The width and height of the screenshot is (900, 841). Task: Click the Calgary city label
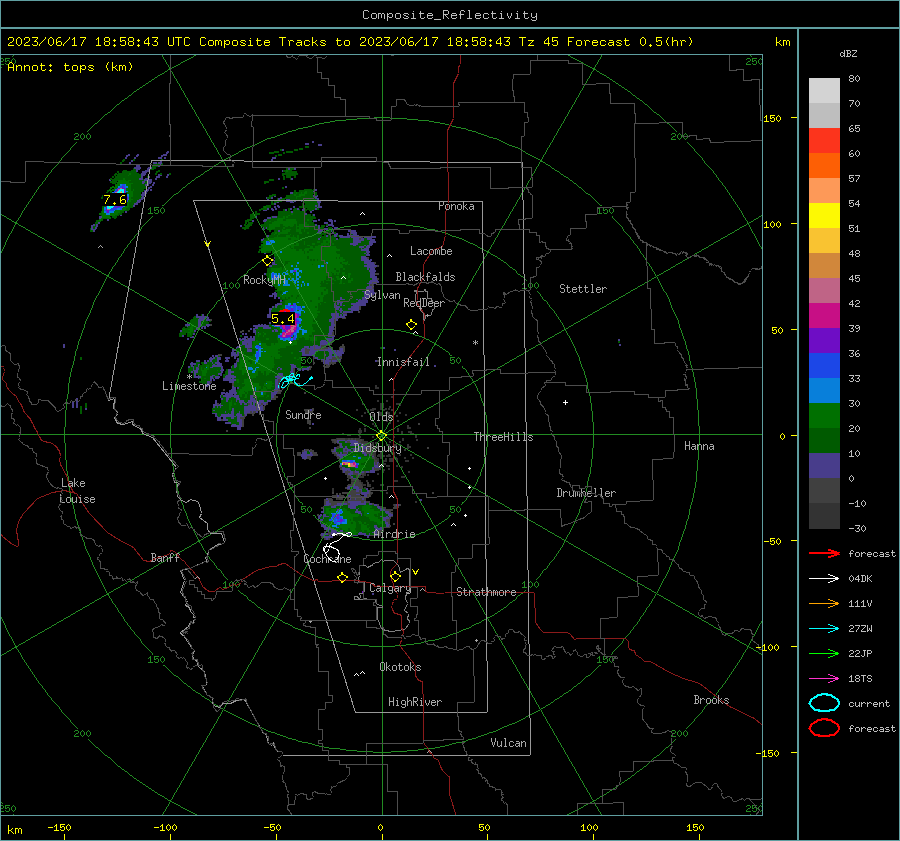click(x=390, y=588)
